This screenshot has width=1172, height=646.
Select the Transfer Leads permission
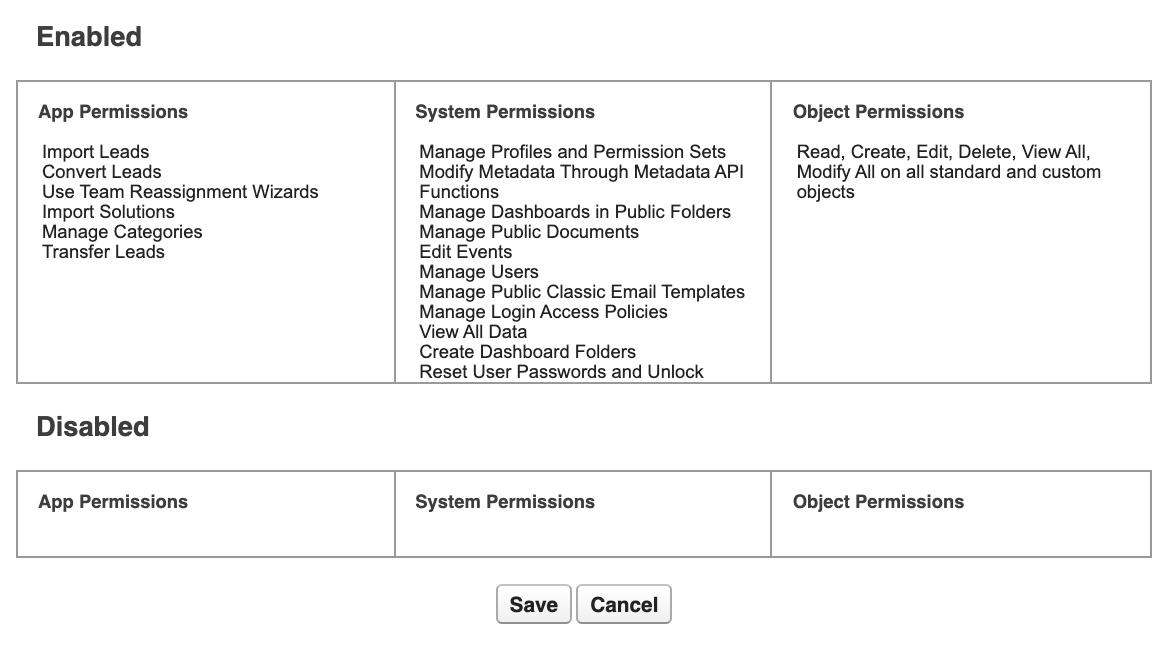coord(103,252)
